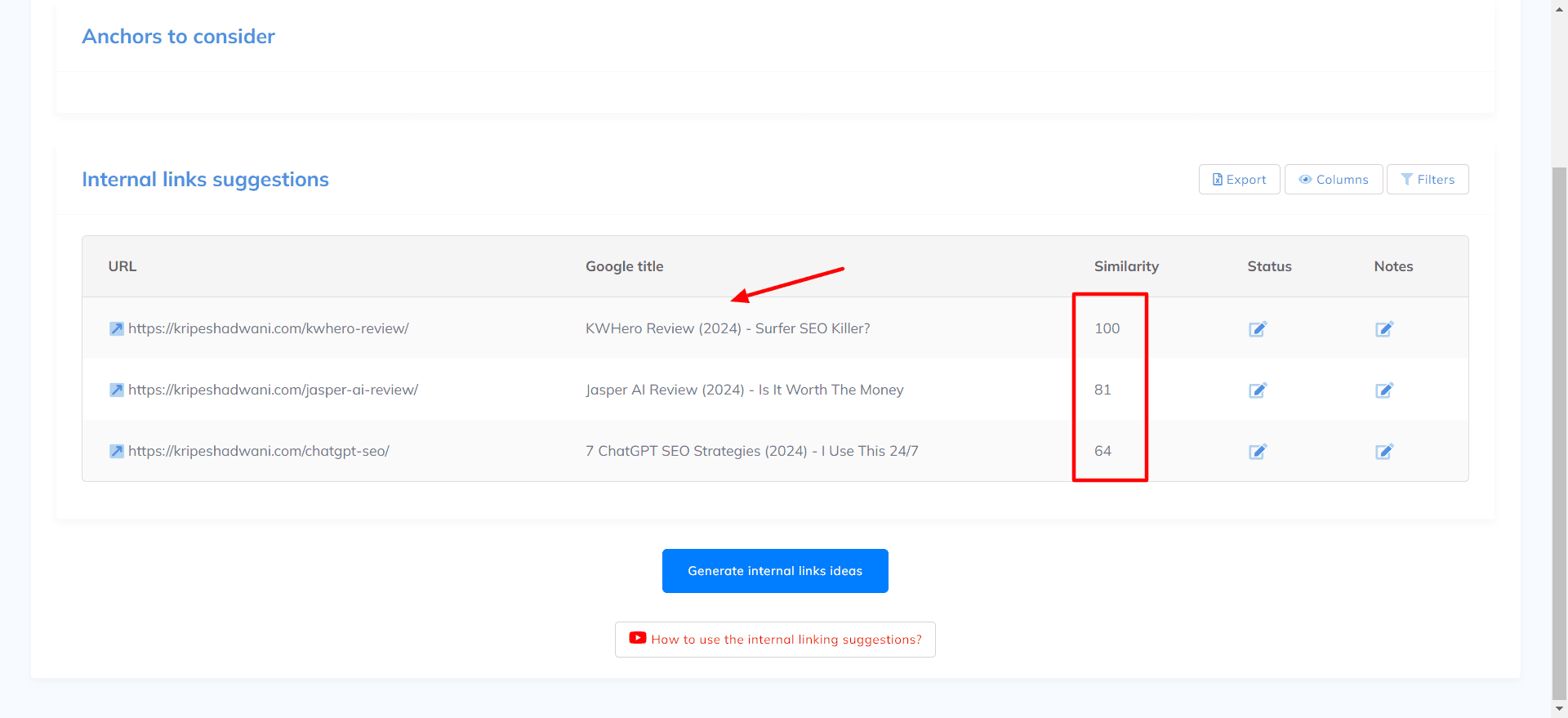Screen dimensions: 1568x718
Task: Edit status for ChatGPT SEO Strategies row
Action: [x=1257, y=452]
